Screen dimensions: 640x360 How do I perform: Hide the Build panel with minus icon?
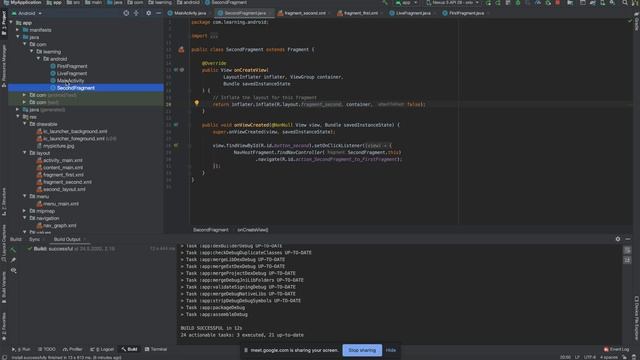point(628,239)
